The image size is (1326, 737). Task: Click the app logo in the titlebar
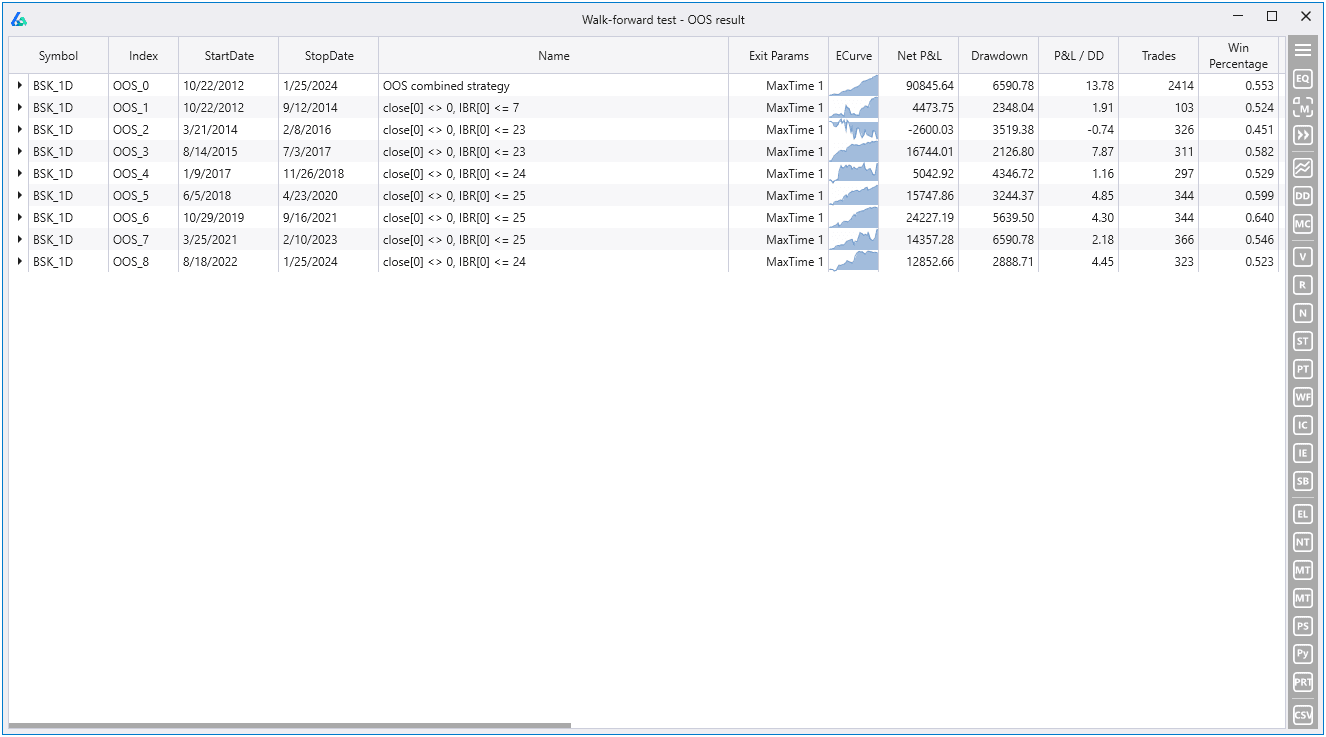[21, 17]
